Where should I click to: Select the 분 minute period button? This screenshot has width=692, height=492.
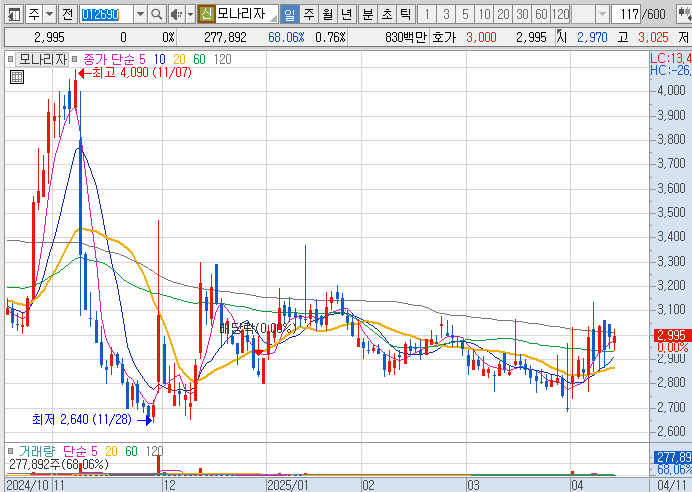(368, 14)
